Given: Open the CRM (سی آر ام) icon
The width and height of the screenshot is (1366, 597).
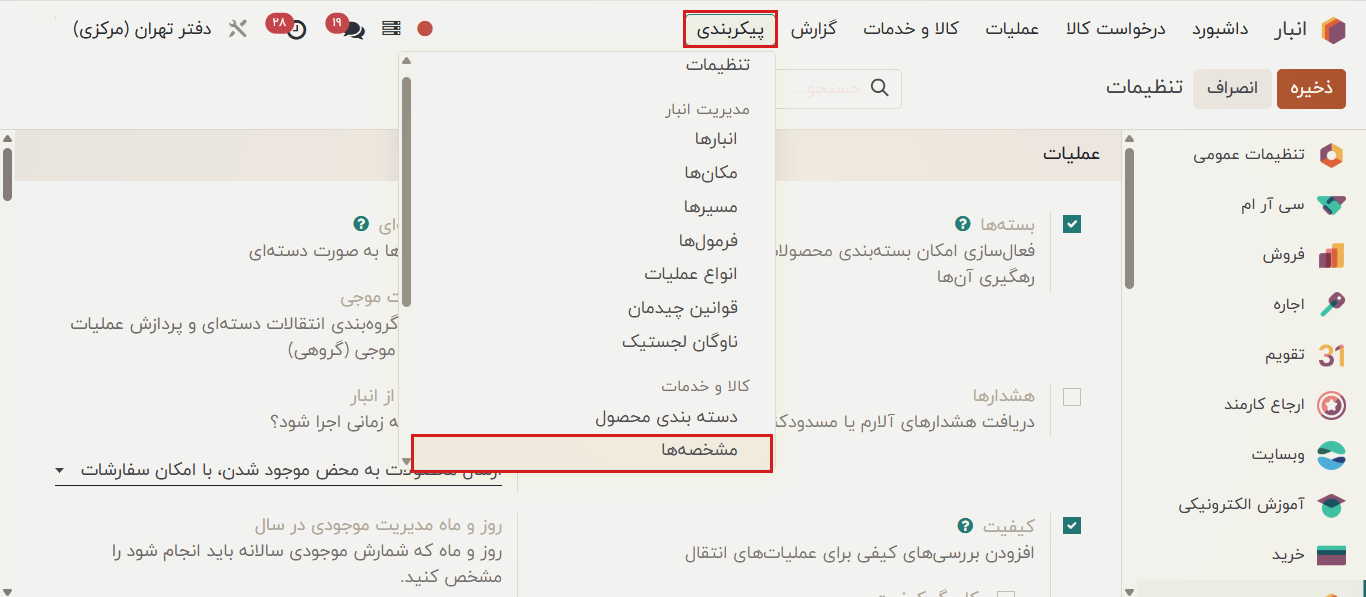Looking at the screenshot, I should [x=1331, y=205].
